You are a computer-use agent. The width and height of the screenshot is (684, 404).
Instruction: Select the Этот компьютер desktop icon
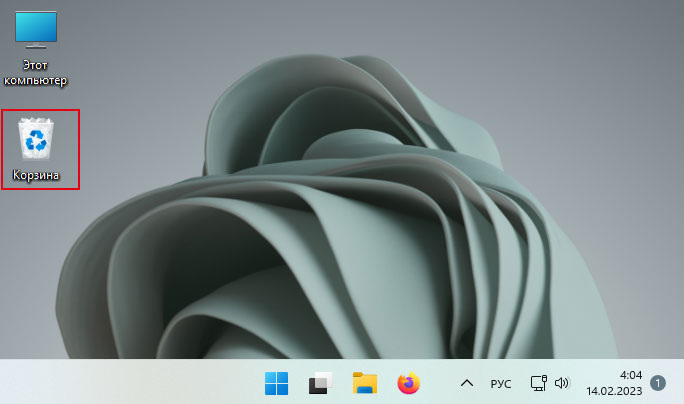point(36,48)
